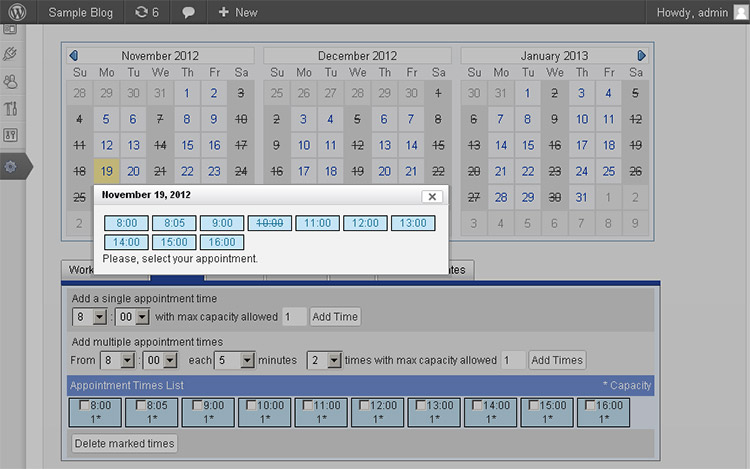Select the 16:00 slot in popup

click(x=222, y=242)
